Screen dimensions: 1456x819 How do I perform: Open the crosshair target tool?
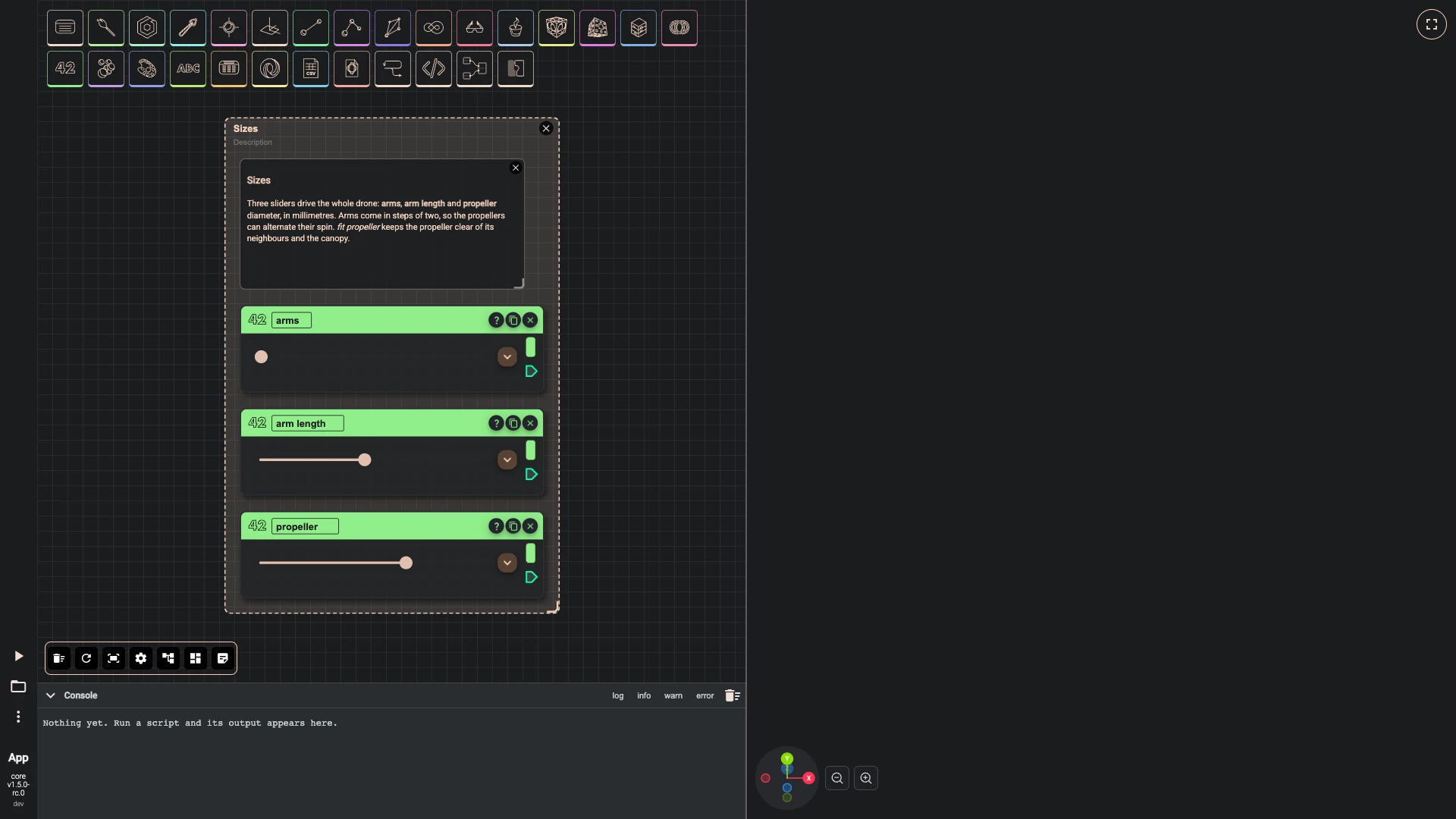click(x=229, y=28)
